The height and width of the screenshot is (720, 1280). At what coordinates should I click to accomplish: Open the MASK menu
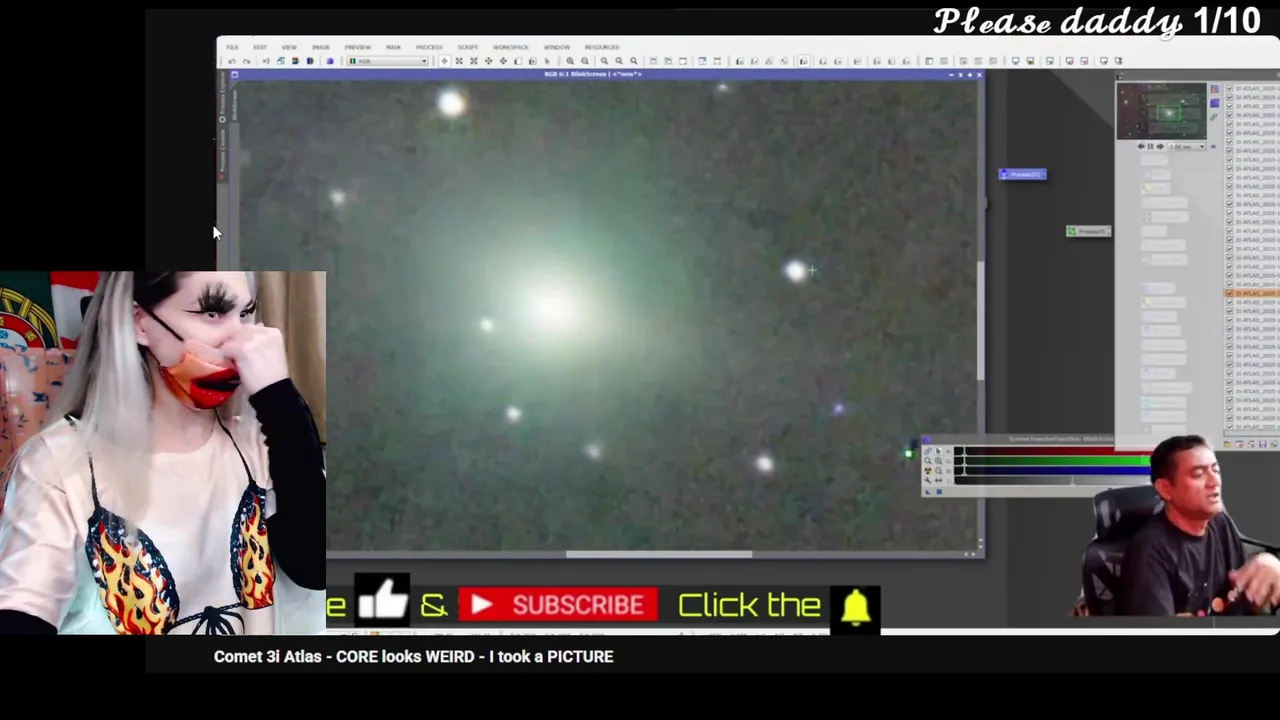[393, 47]
